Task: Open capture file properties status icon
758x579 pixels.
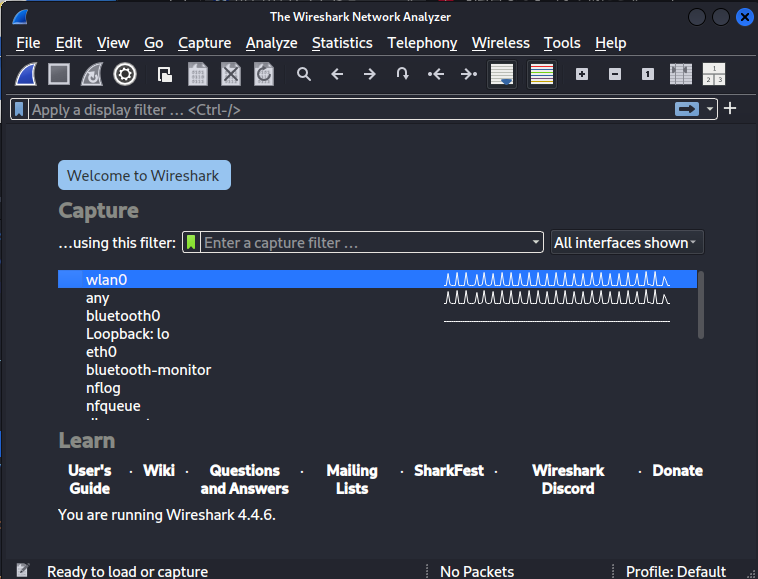Action: click(x=22, y=571)
